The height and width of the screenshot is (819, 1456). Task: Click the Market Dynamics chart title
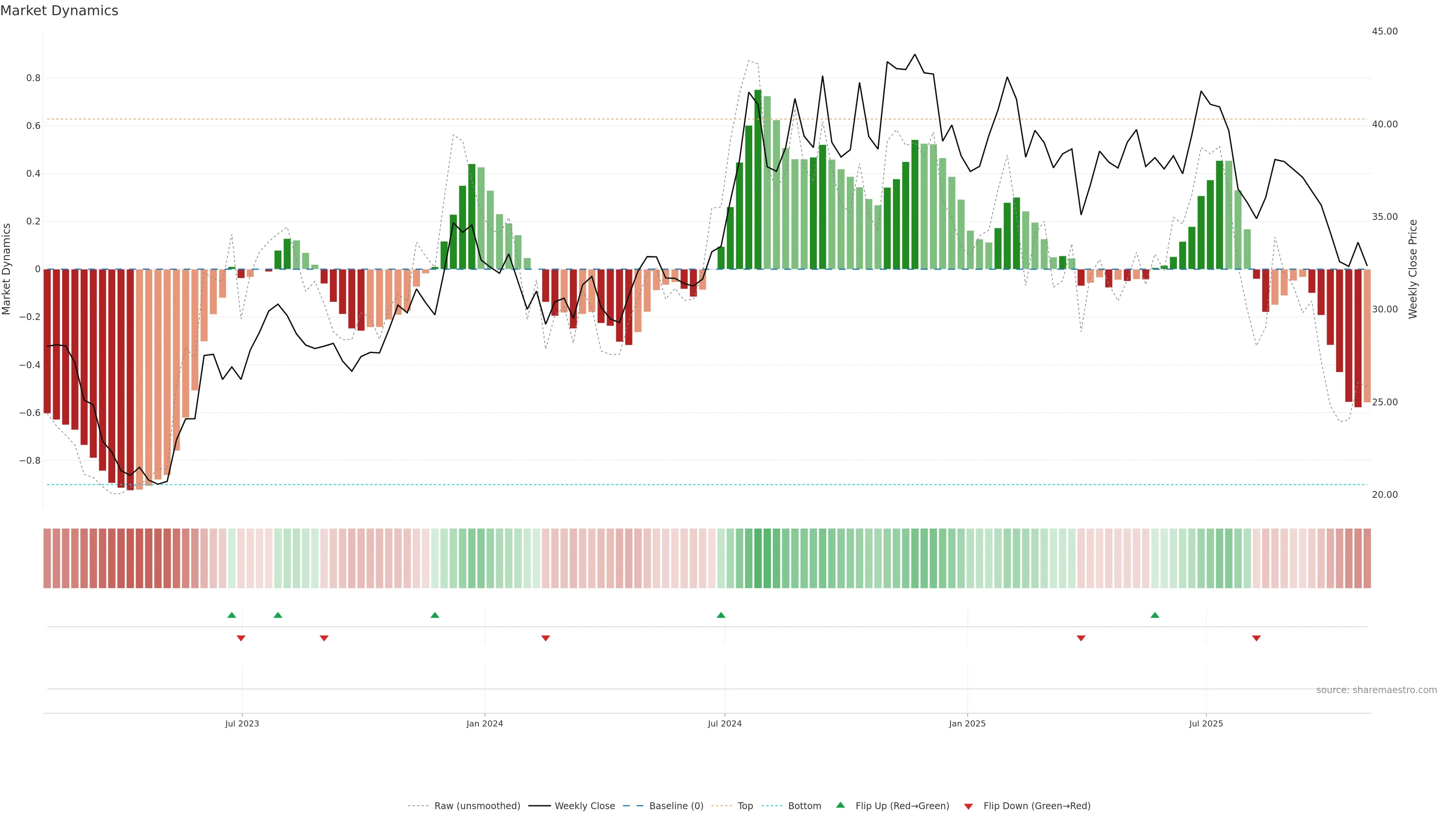[60, 11]
